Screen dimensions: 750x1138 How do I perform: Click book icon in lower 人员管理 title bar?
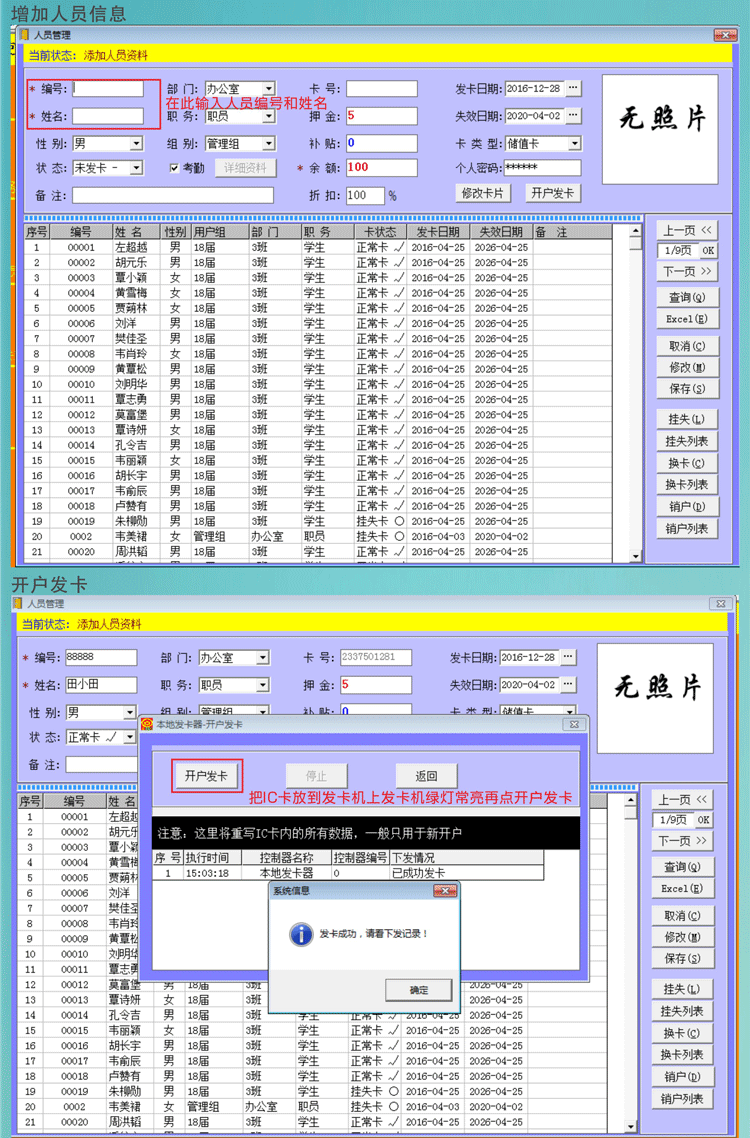pos(17,604)
